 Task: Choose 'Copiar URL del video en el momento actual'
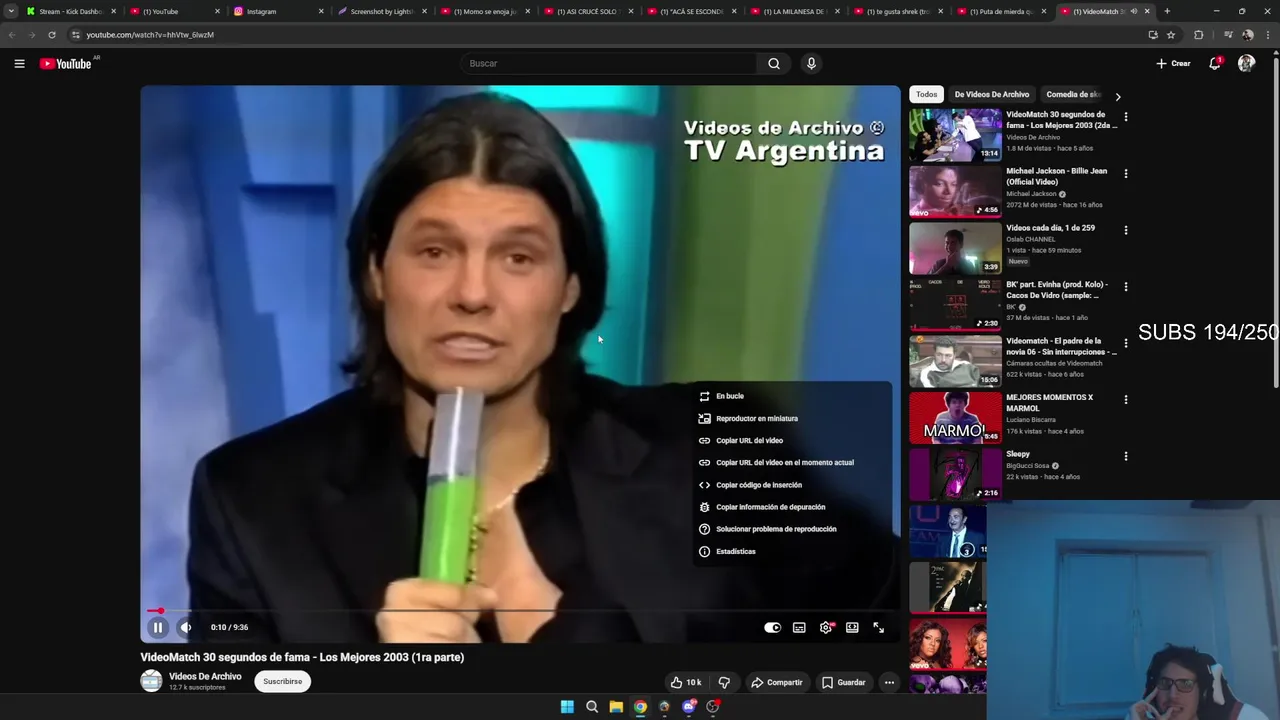click(x=792, y=462)
